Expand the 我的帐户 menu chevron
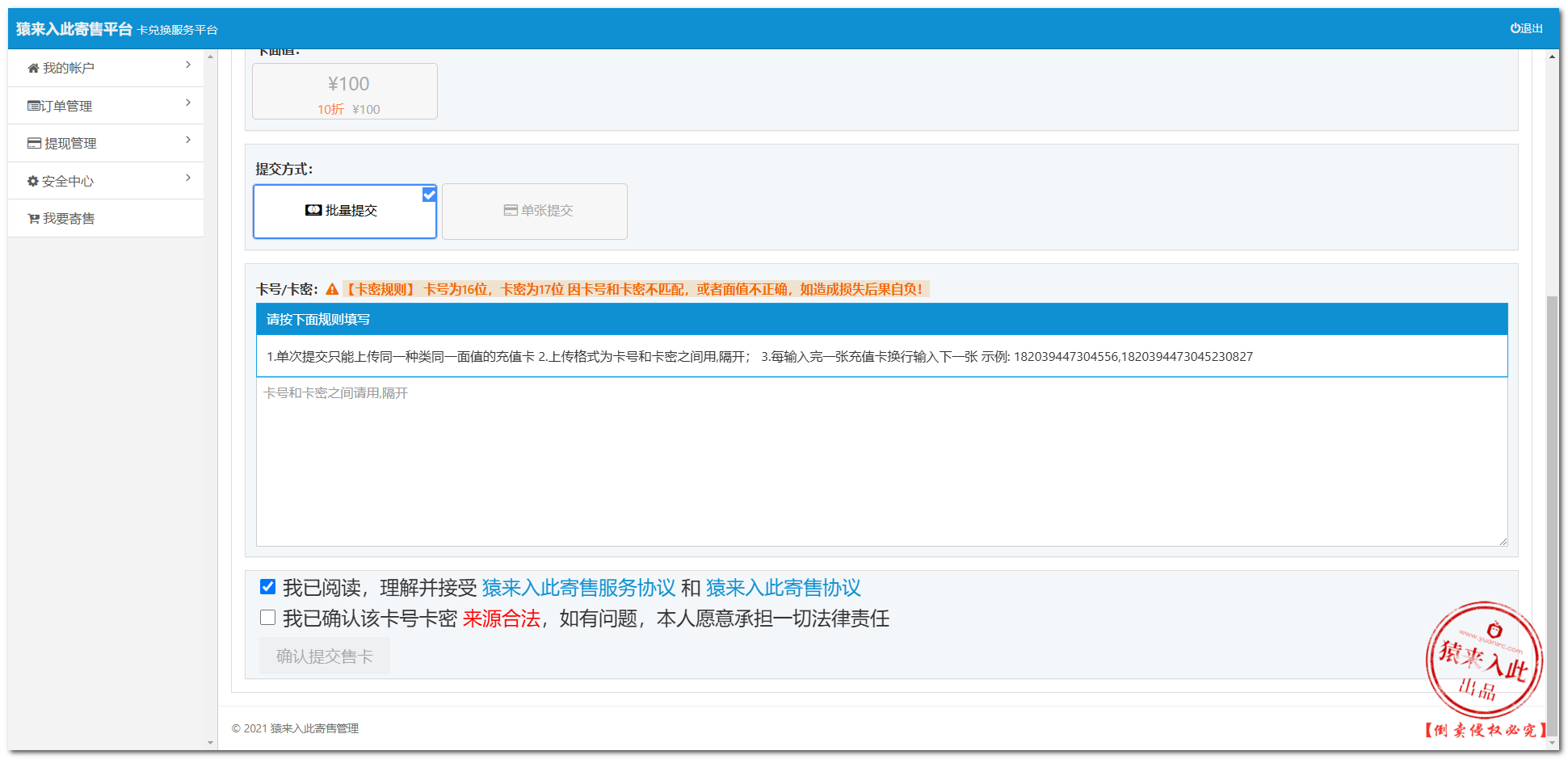Viewport: 1568px width, 759px height. [188, 65]
